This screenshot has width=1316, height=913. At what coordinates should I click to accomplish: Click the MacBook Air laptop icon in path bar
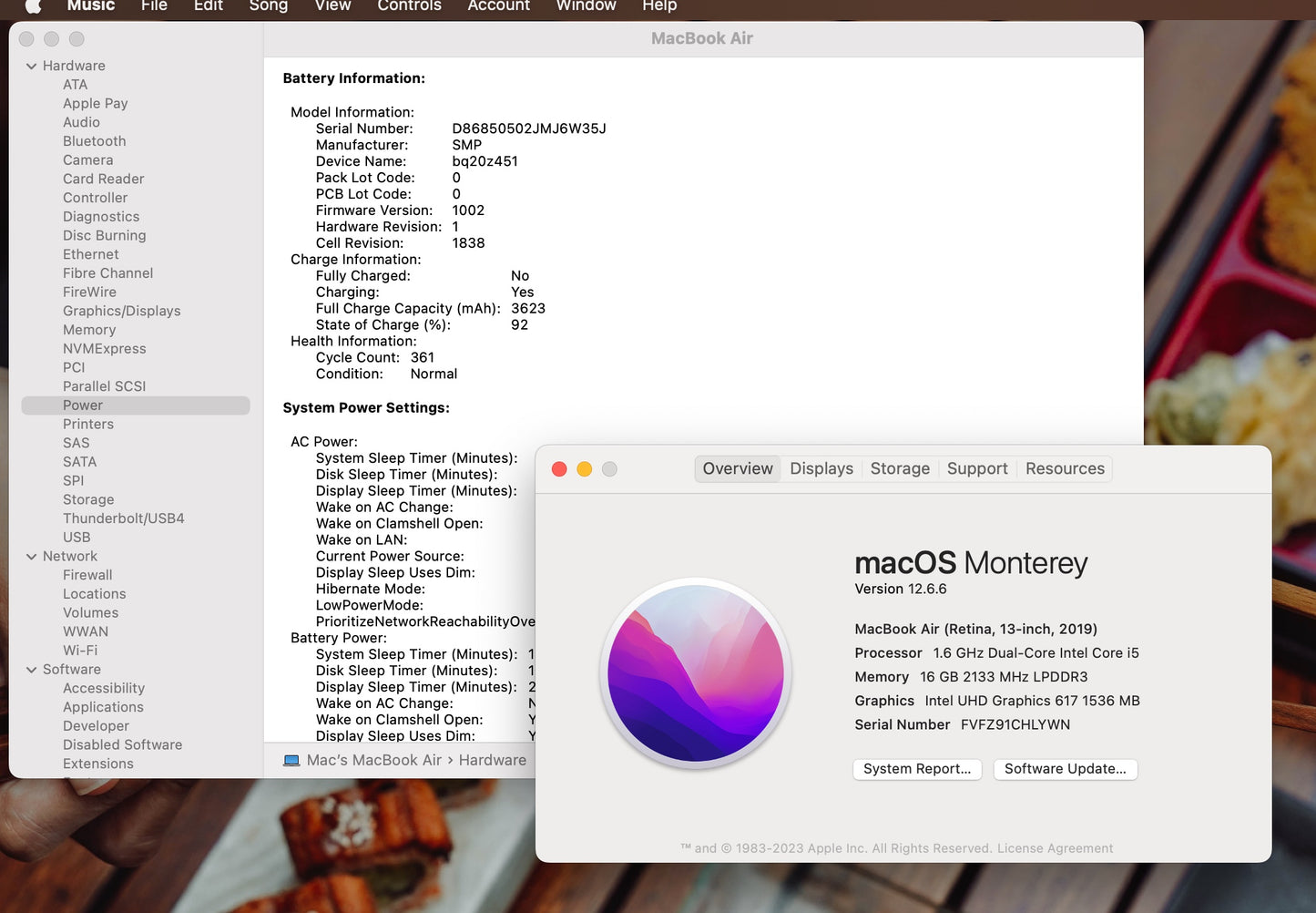click(x=291, y=760)
